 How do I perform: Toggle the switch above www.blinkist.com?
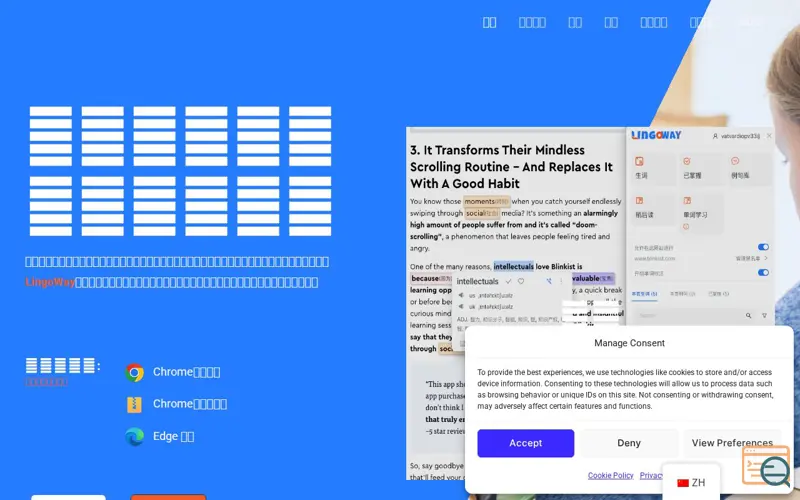point(763,247)
